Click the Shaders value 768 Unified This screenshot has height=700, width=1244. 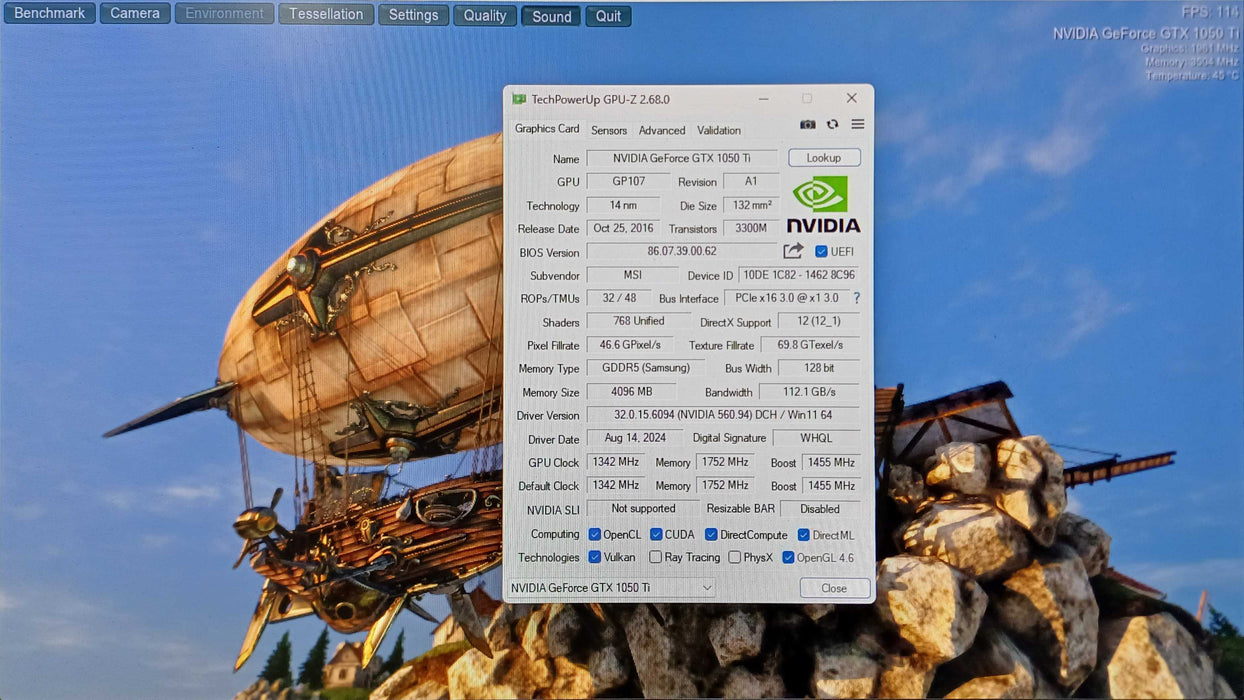639,321
